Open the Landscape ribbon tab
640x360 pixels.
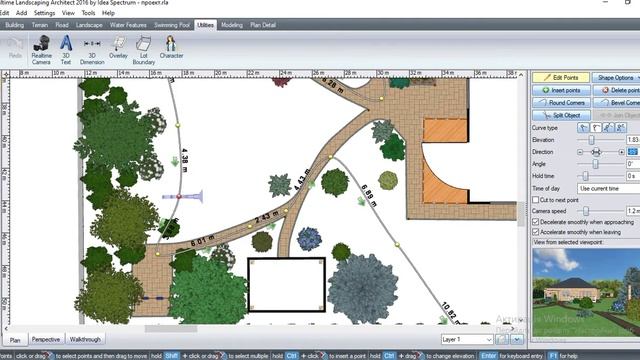[x=89, y=25]
